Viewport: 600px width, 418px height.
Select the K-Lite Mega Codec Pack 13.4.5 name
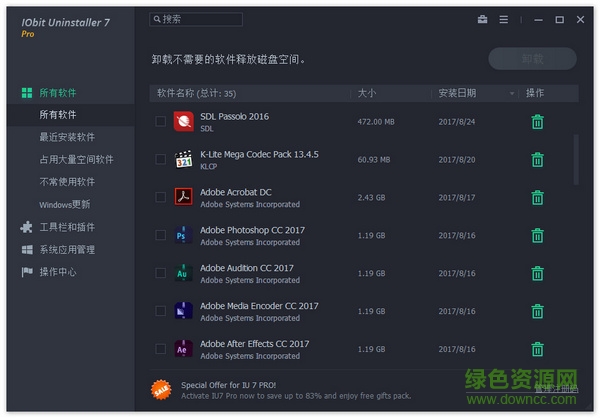(x=259, y=154)
